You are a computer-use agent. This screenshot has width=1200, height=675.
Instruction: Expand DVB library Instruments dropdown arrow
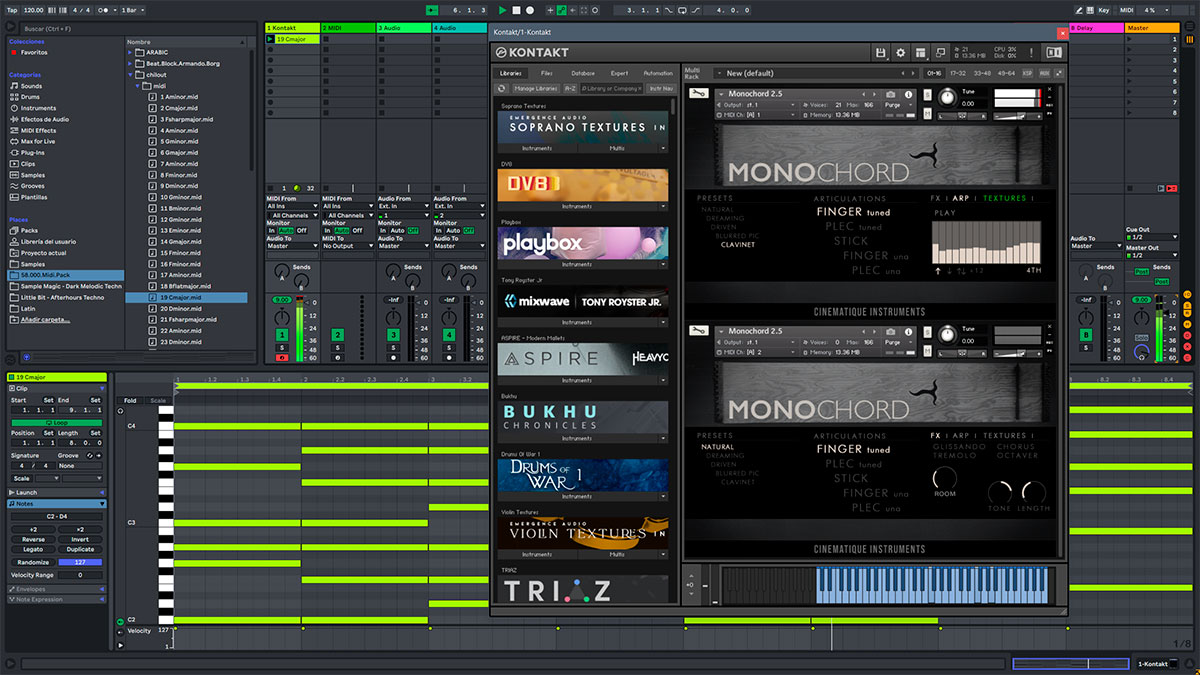(x=662, y=206)
